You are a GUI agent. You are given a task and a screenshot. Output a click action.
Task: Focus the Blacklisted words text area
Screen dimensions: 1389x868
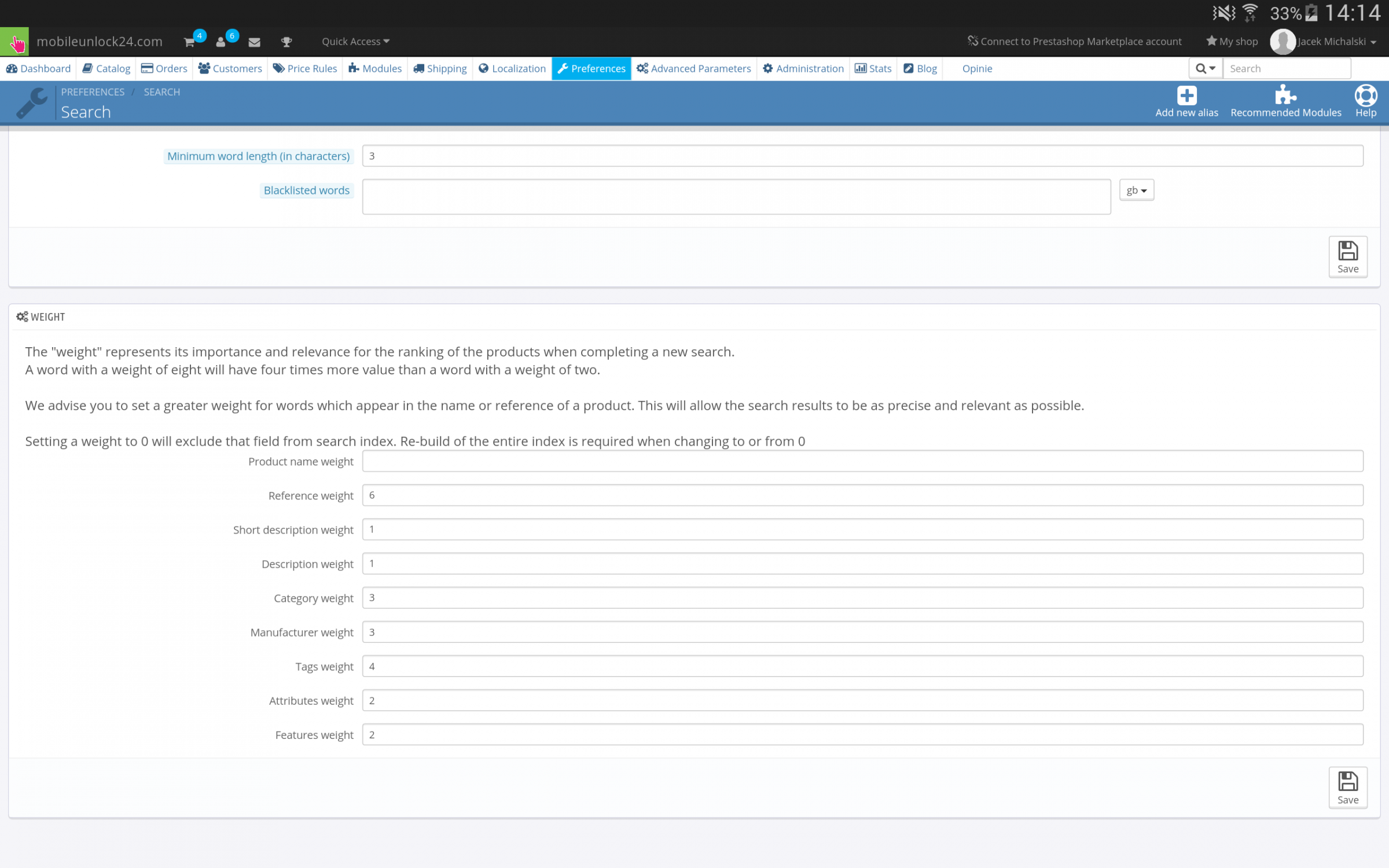tap(736, 197)
